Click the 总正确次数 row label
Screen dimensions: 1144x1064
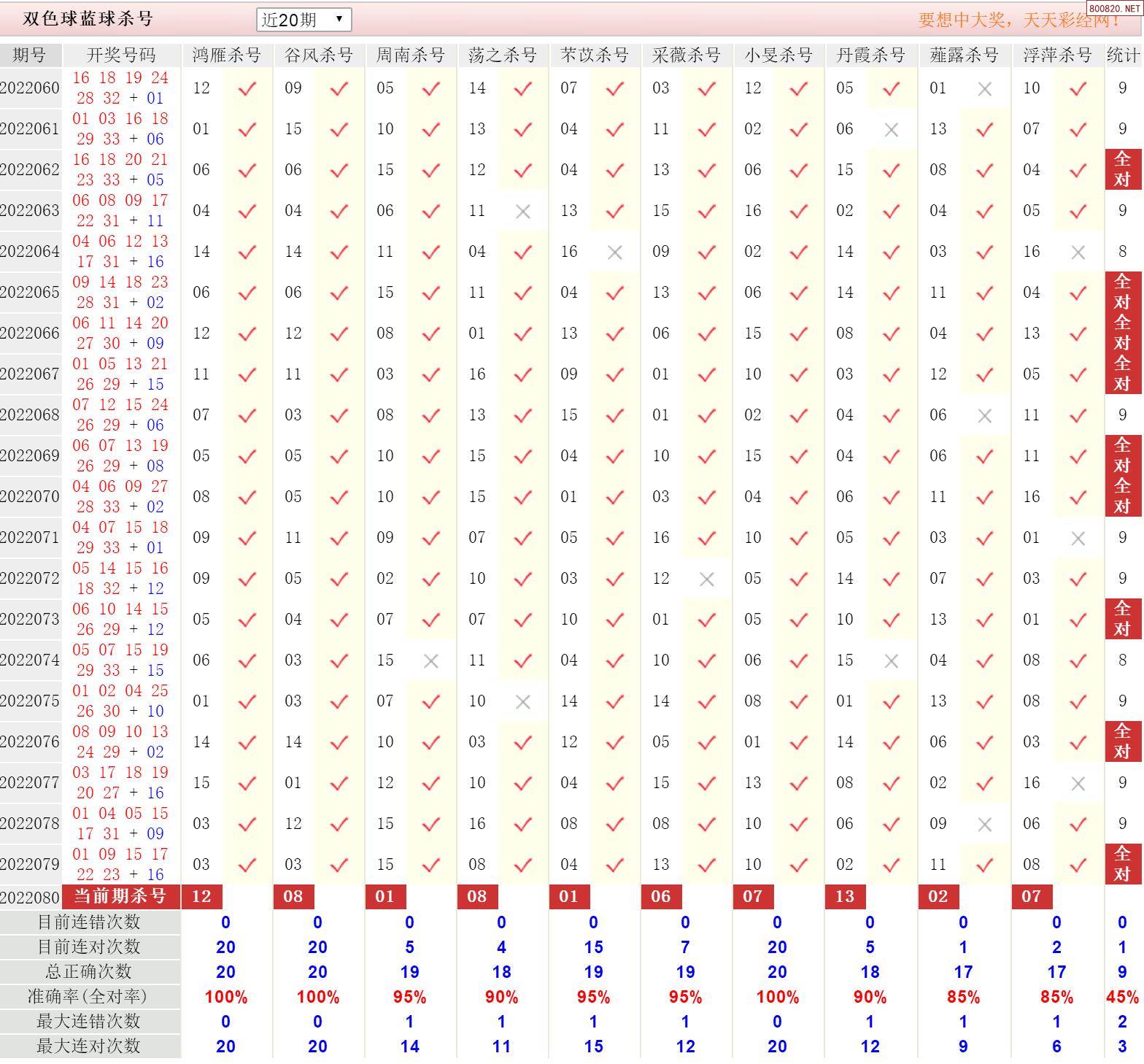pos(89,972)
